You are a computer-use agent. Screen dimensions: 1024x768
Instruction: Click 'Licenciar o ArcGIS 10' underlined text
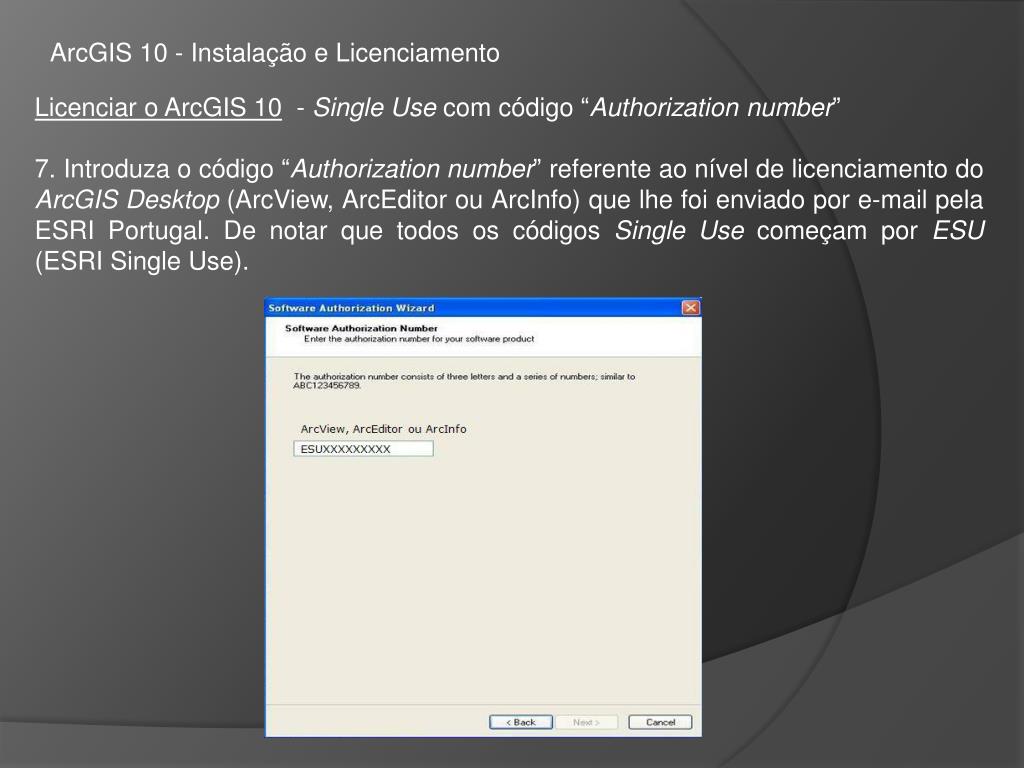(x=158, y=108)
